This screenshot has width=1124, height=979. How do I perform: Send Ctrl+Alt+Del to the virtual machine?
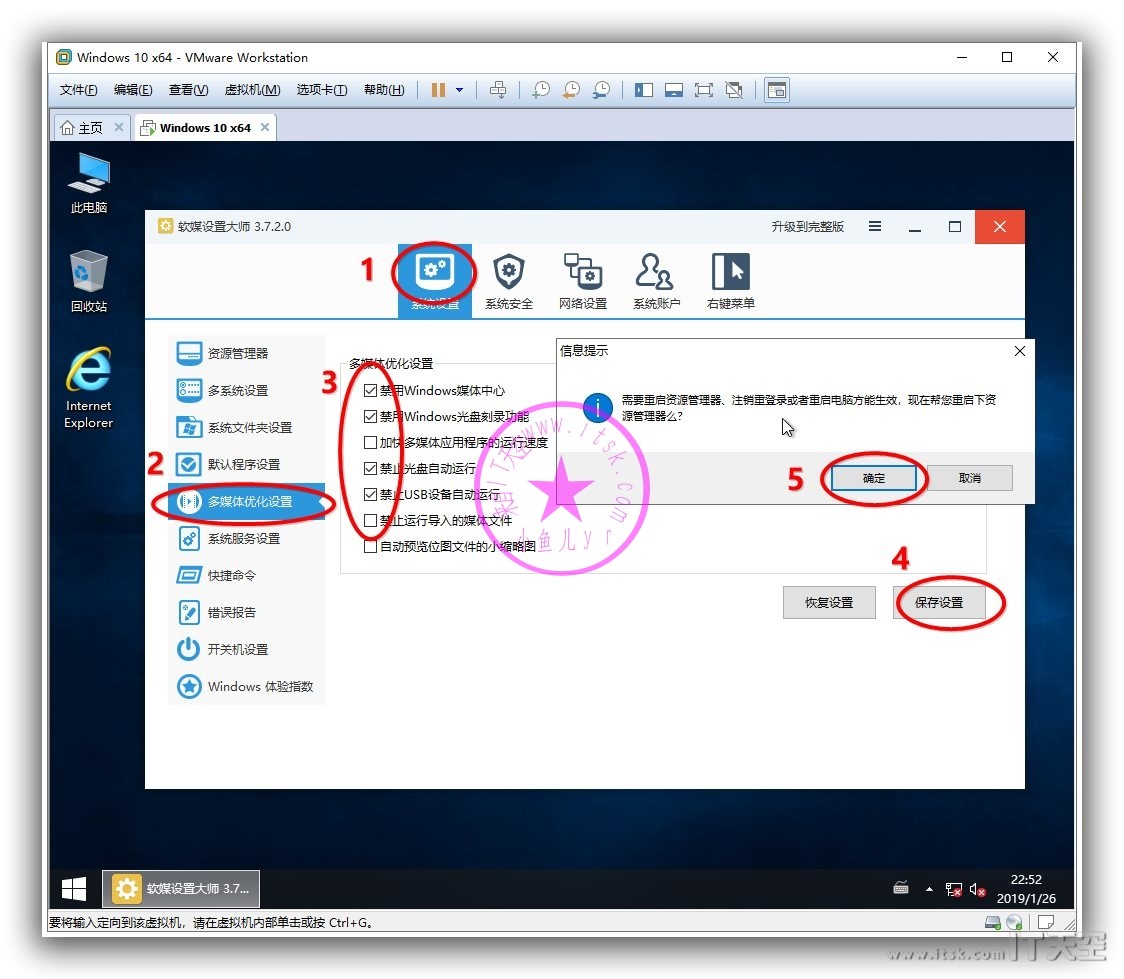click(497, 90)
